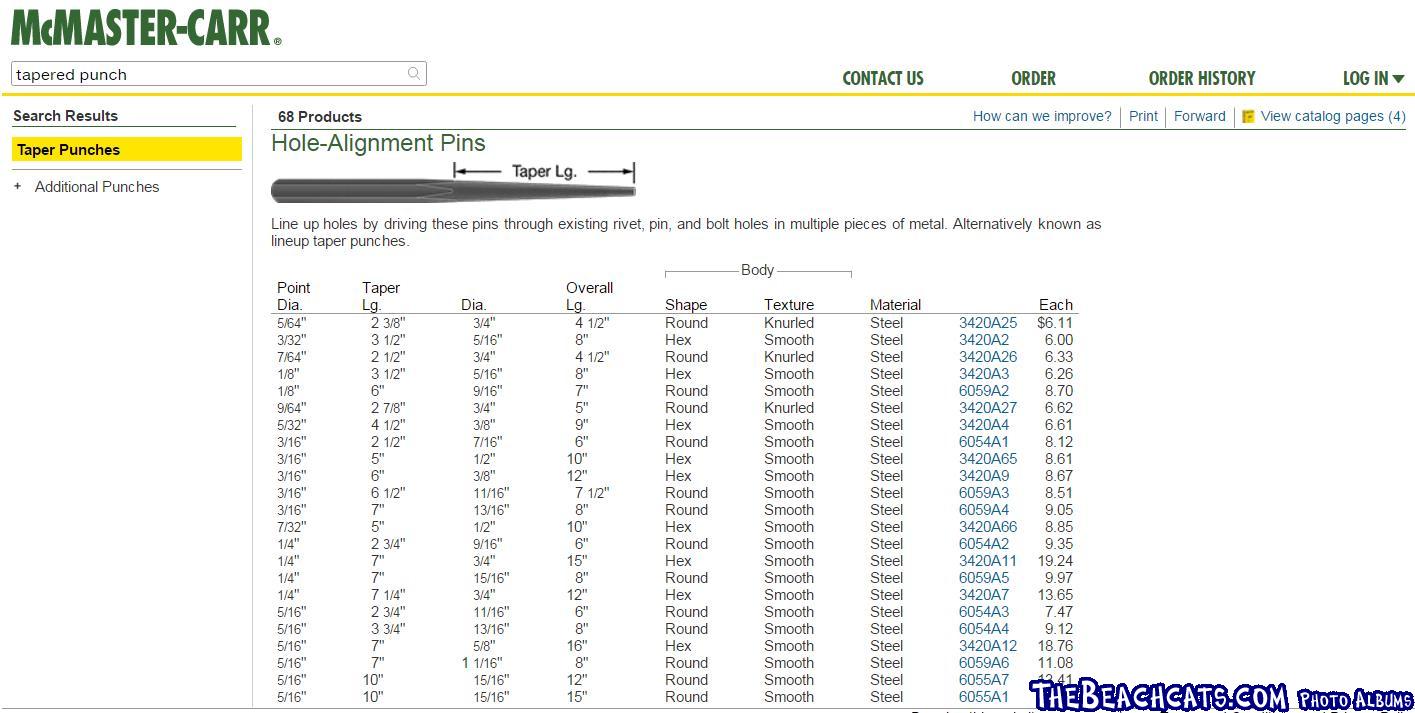Open part number 6059A3
1415x713 pixels.
click(984, 493)
